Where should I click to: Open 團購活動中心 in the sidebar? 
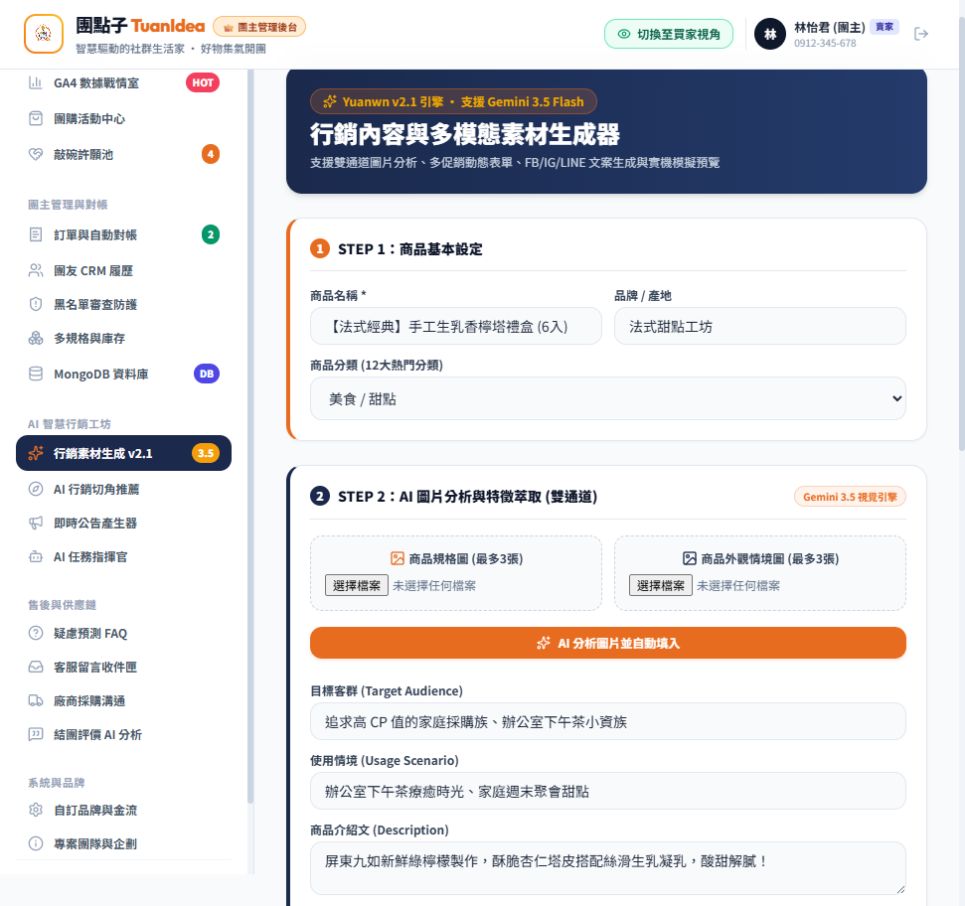[x=124, y=118]
